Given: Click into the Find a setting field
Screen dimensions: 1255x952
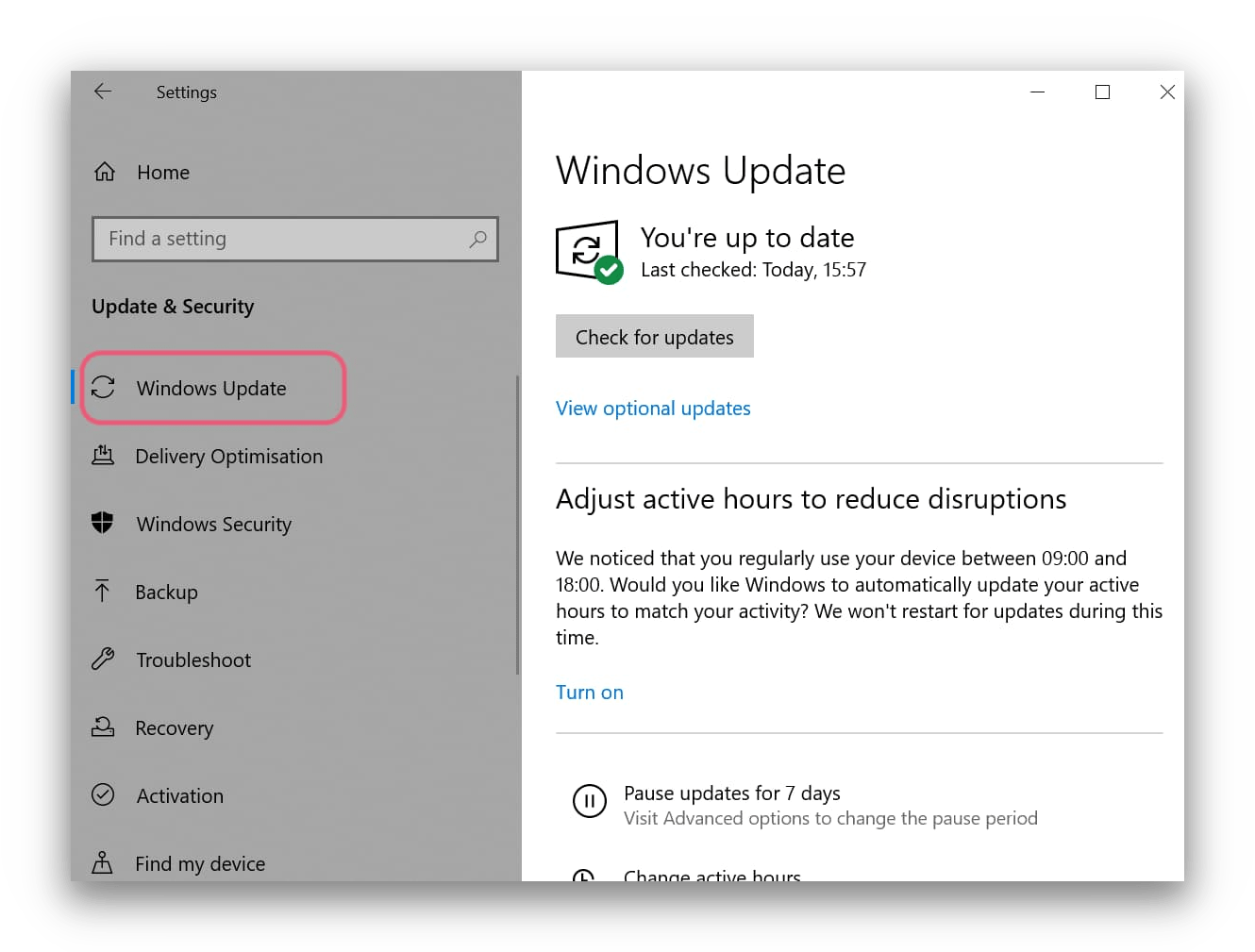Looking at the screenshot, I should point(294,239).
